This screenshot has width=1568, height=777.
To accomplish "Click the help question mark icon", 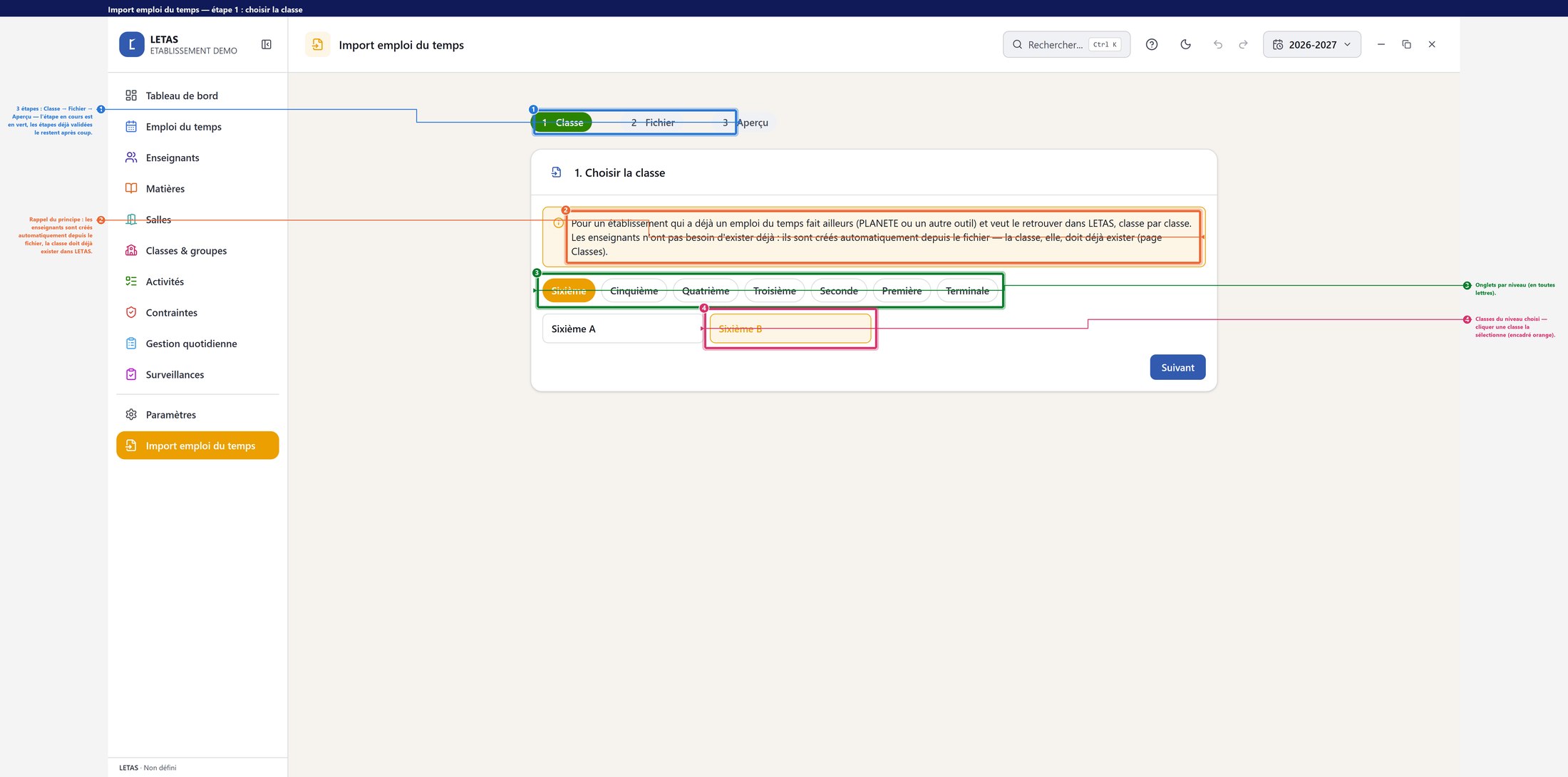I will point(1152,44).
